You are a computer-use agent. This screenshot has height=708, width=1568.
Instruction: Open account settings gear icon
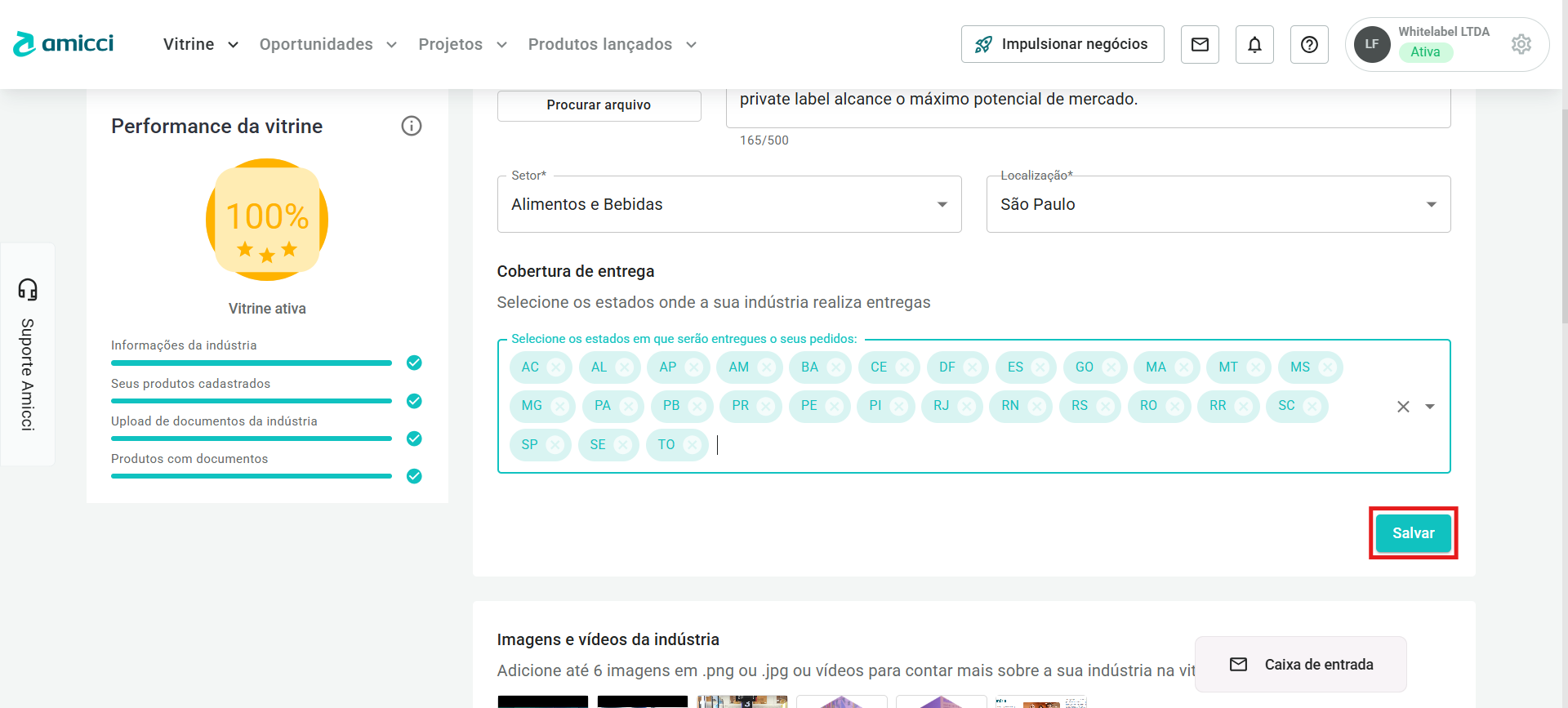1521,44
